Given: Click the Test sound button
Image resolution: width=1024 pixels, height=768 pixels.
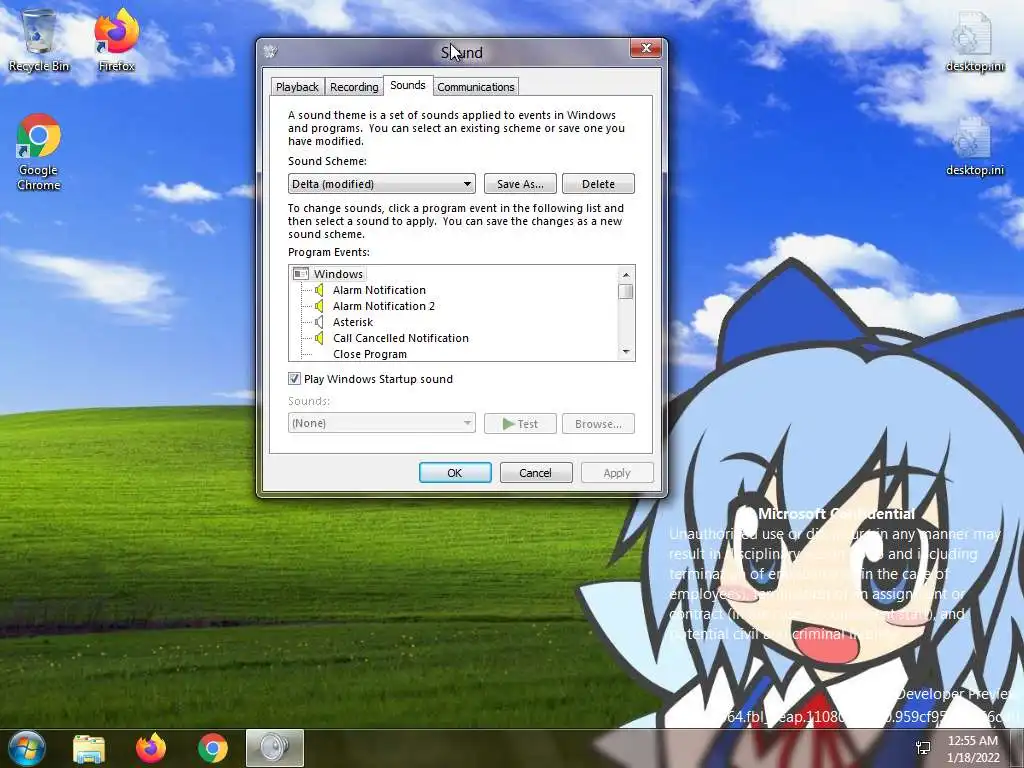Looking at the screenshot, I should pos(520,423).
